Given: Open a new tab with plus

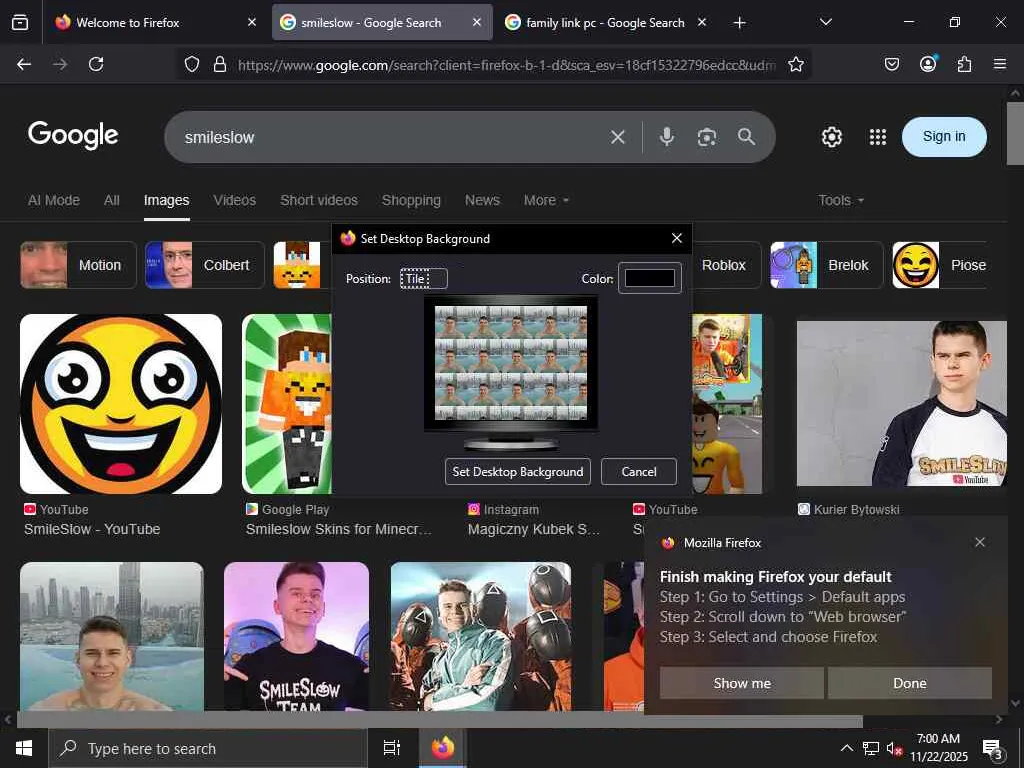Looking at the screenshot, I should [x=739, y=23].
